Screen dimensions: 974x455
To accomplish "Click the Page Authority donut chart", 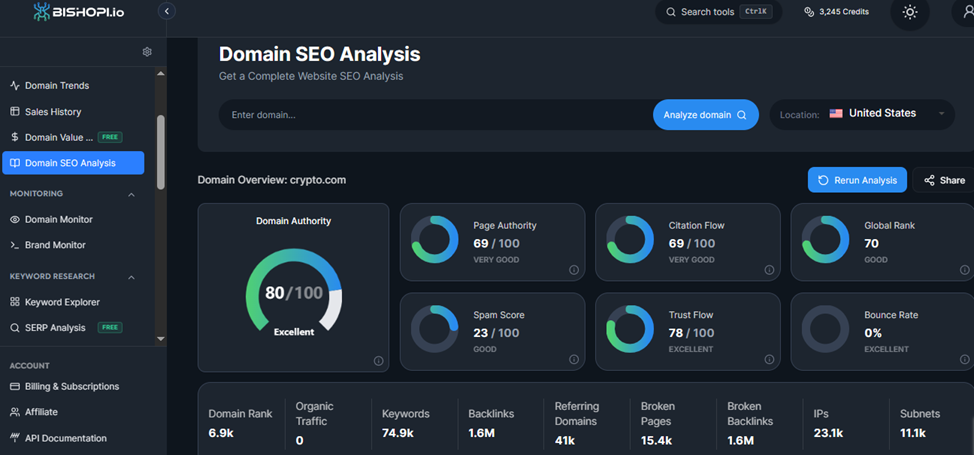I will [435, 240].
